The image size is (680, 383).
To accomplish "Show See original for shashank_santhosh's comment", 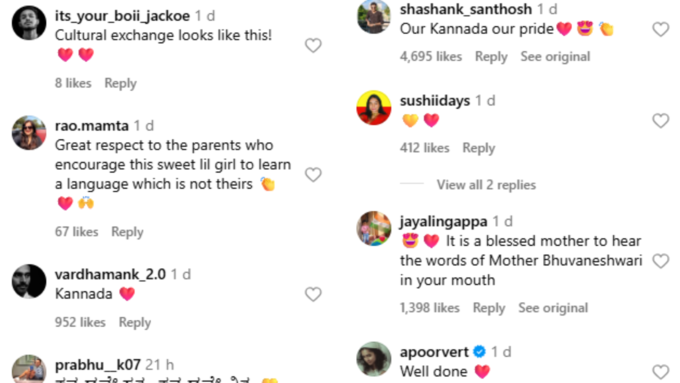I will point(555,56).
